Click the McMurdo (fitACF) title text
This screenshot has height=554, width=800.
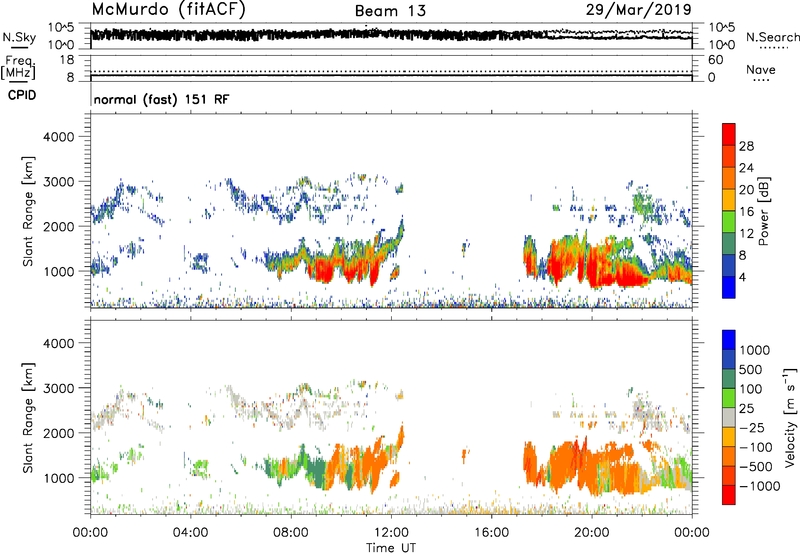[x=168, y=10]
